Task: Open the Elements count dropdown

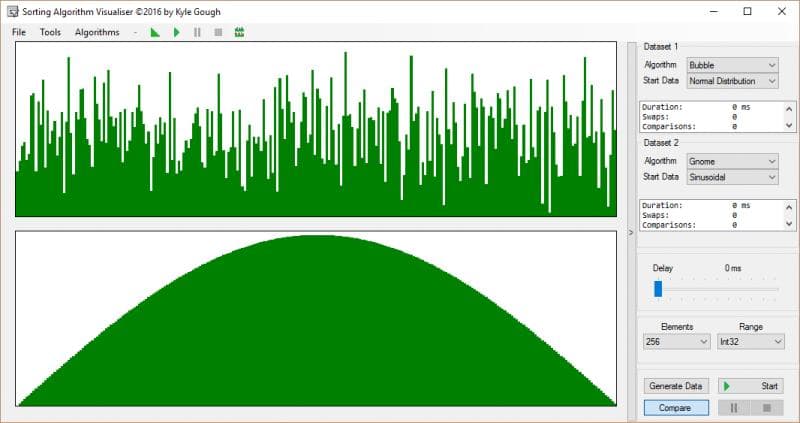Action: 676,342
